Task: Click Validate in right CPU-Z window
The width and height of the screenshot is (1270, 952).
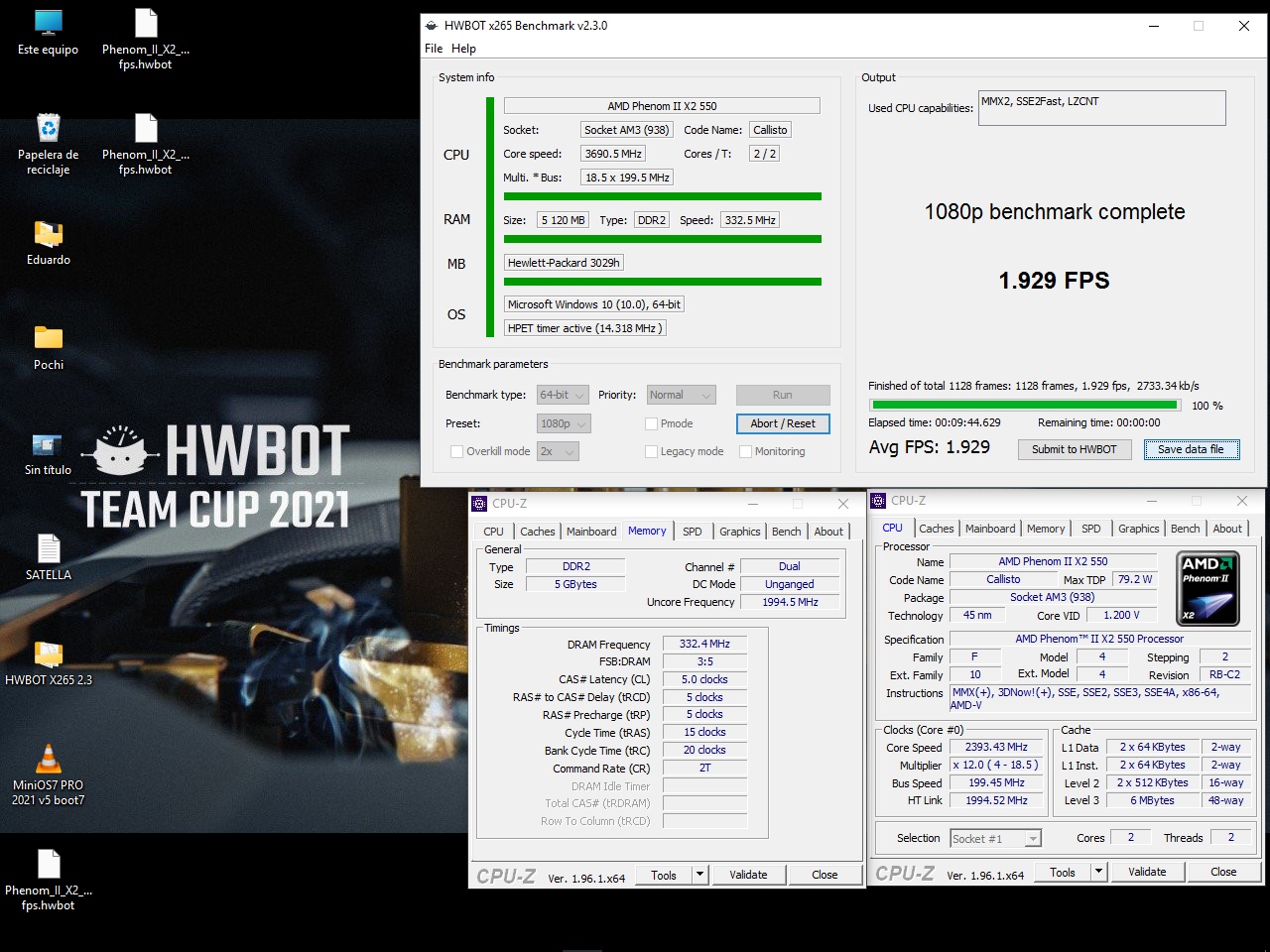Action: click(1147, 872)
